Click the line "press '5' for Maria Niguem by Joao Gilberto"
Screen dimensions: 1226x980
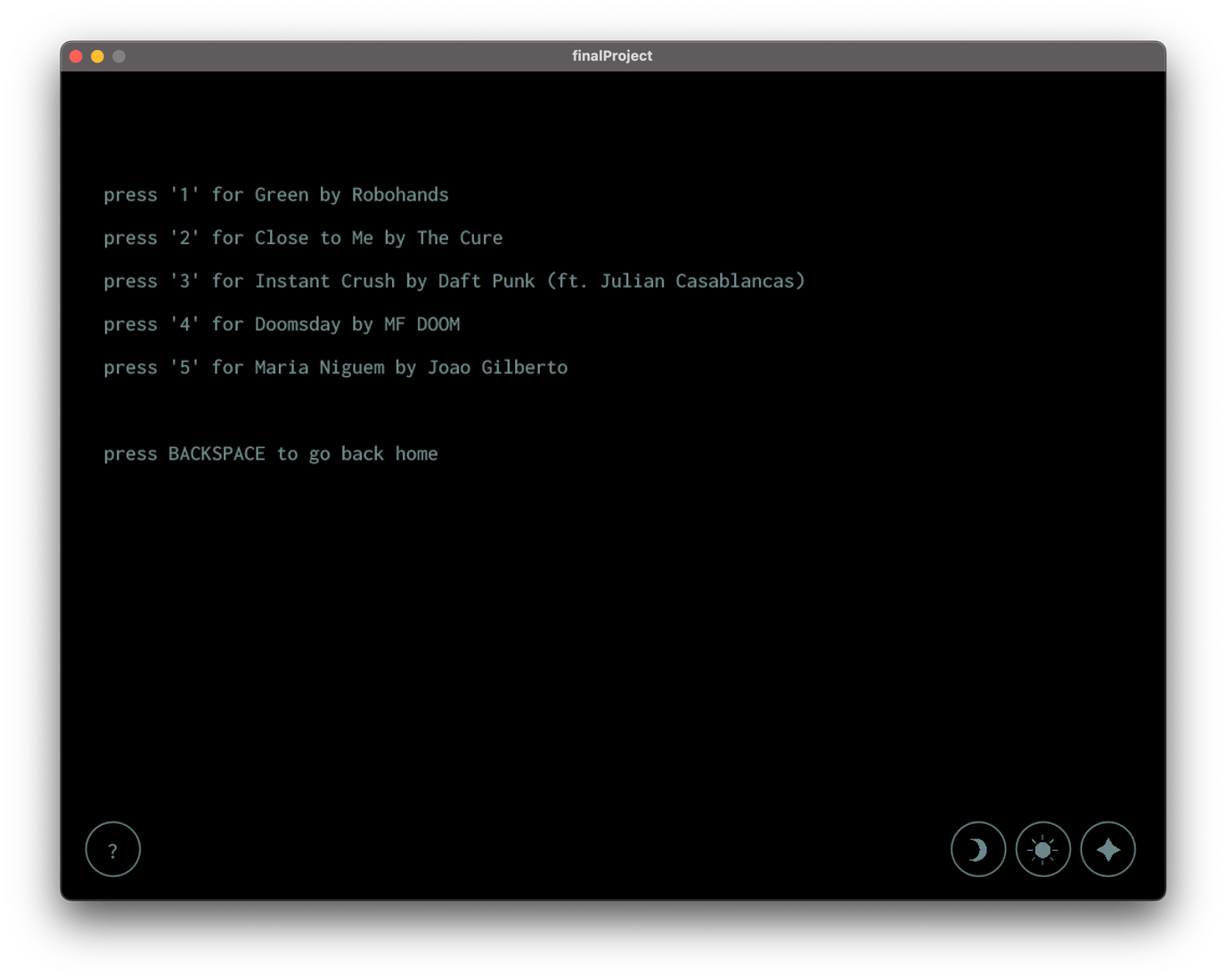[336, 367]
